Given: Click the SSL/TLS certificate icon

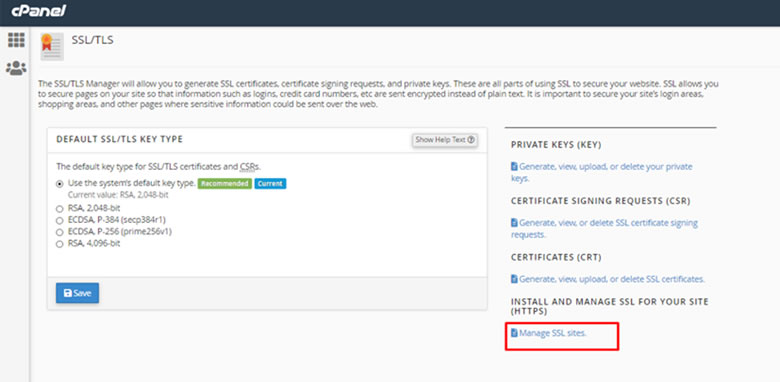Looking at the screenshot, I should coord(52,46).
